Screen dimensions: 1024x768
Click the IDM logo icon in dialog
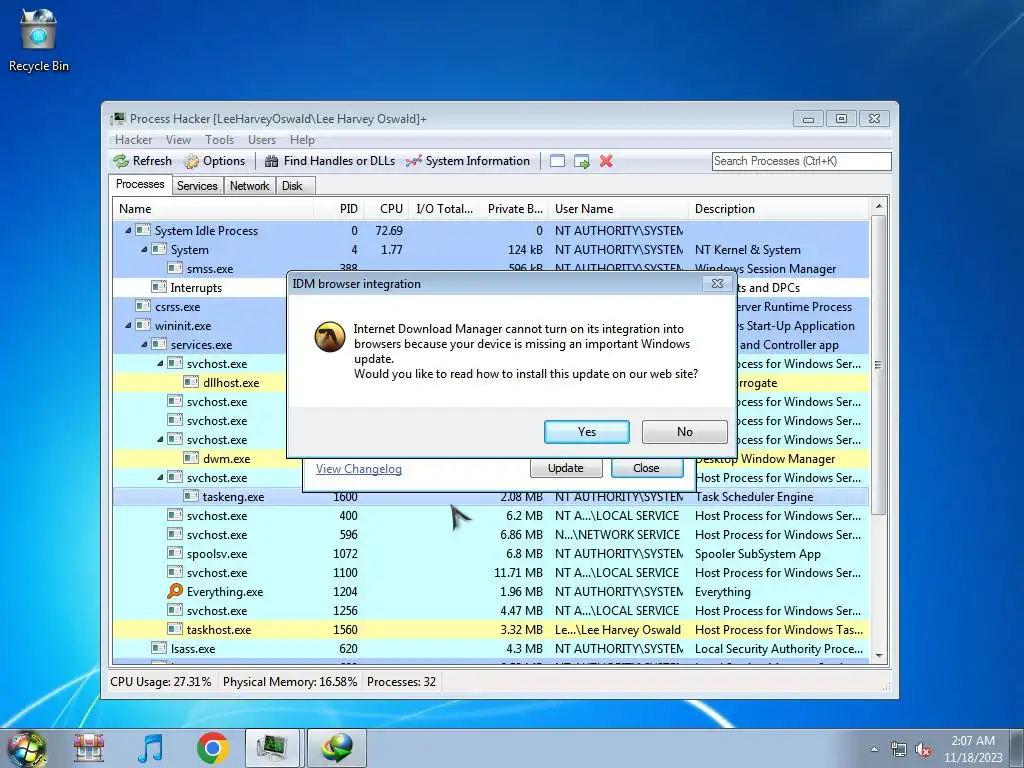tap(330, 337)
